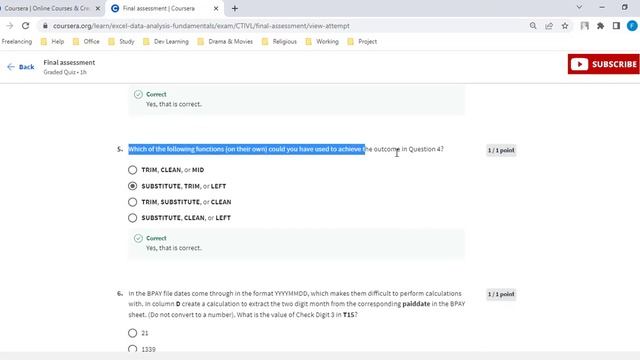This screenshot has height=360, width=640.
Task: Open the Help bookmark folder
Action: [x=53, y=42]
